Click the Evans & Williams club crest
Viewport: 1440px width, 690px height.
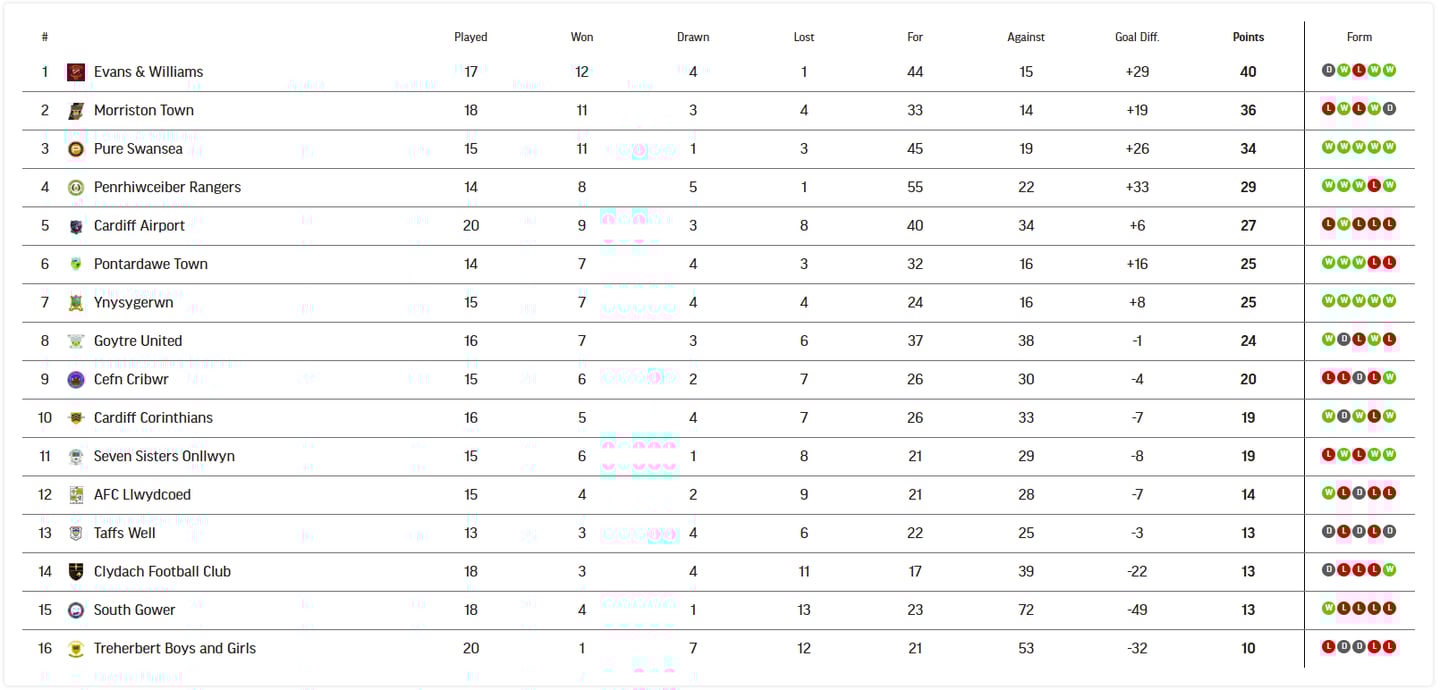(x=76, y=72)
